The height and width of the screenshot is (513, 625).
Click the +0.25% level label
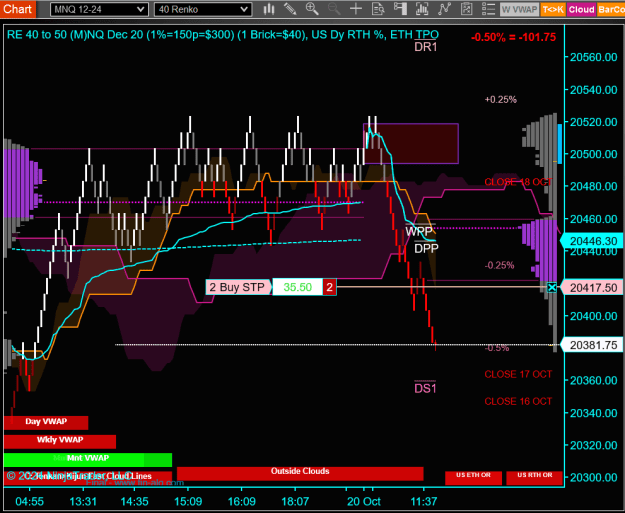pos(501,99)
